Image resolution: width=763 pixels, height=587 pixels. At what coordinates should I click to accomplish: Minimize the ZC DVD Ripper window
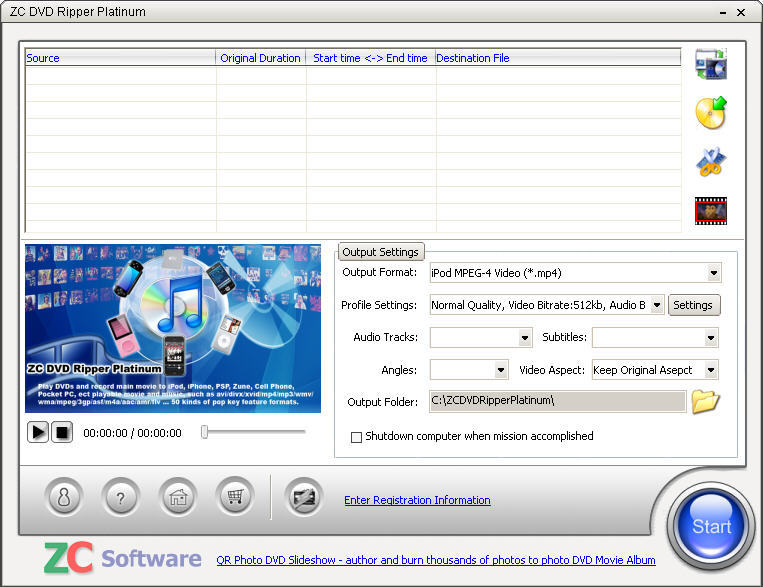723,13
